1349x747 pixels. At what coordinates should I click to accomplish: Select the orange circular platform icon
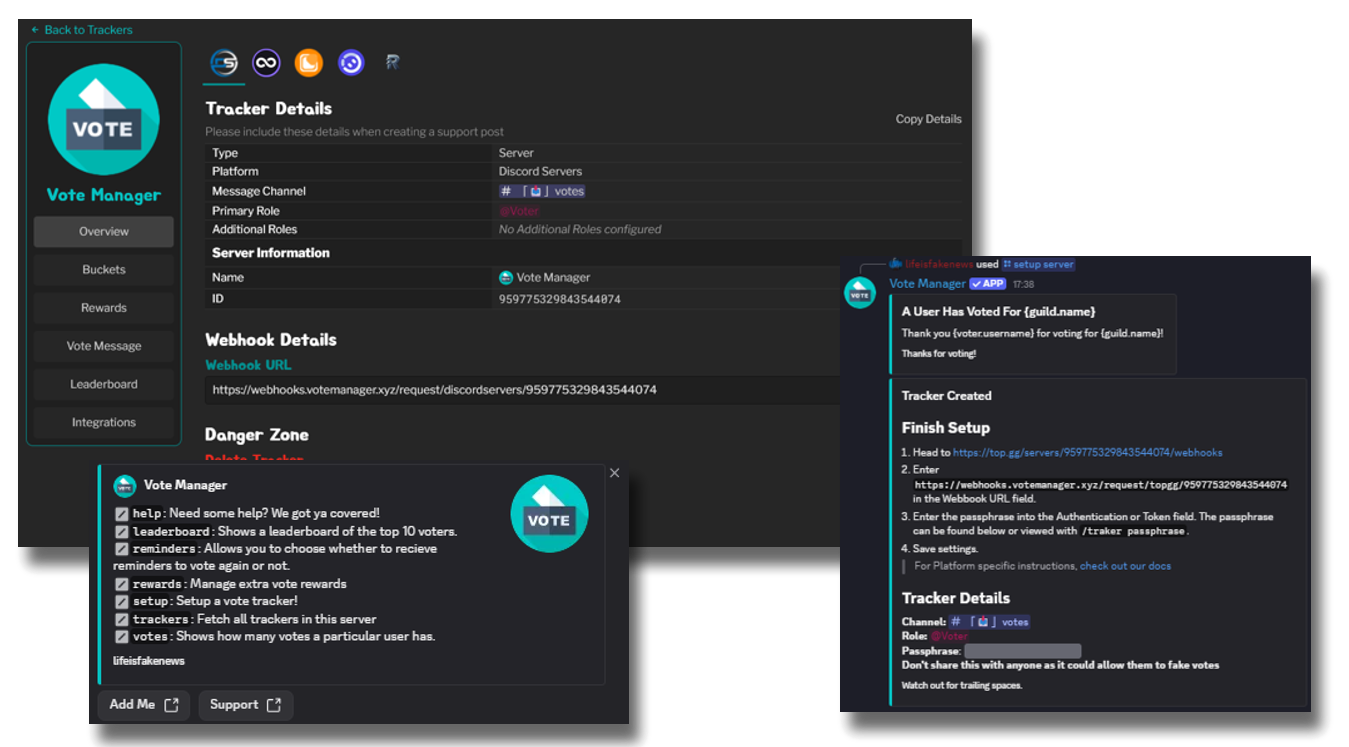pos(309,64)
